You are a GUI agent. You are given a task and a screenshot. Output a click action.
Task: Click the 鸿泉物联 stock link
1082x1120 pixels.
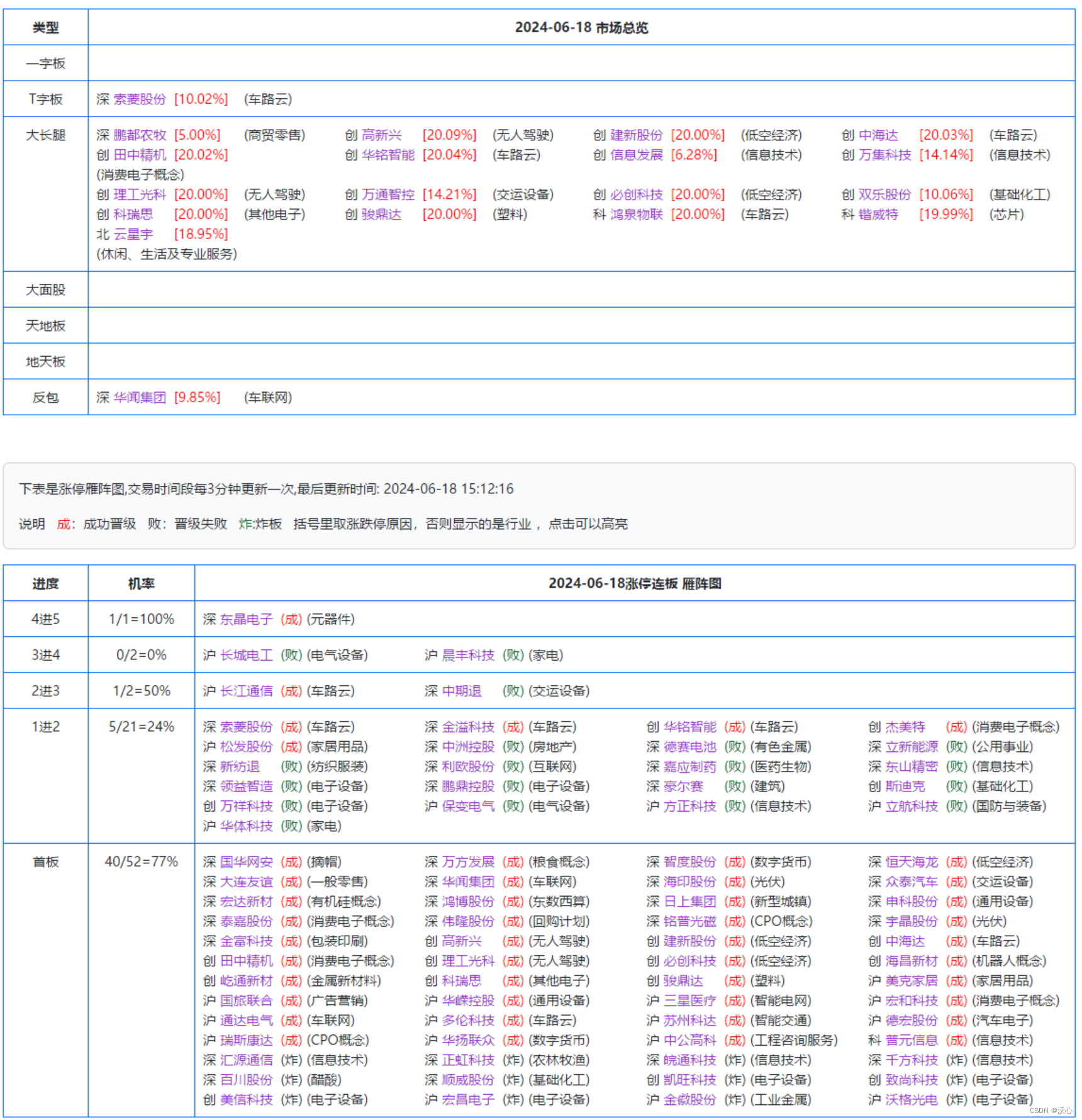pyautogui.click(x=637, y=214)
